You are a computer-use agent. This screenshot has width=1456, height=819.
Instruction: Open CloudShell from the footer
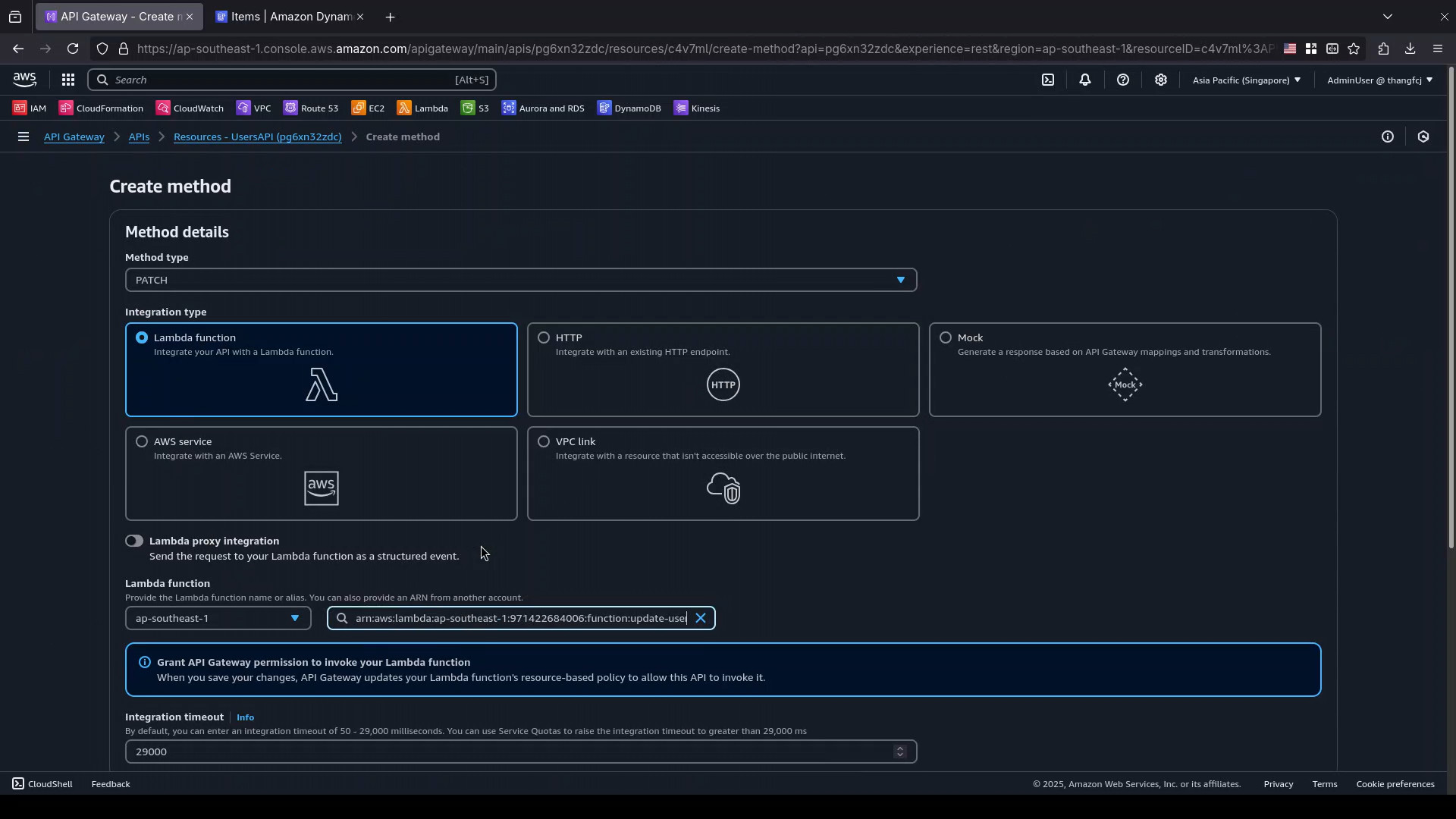pyautogui.click(x=42, y=784)
